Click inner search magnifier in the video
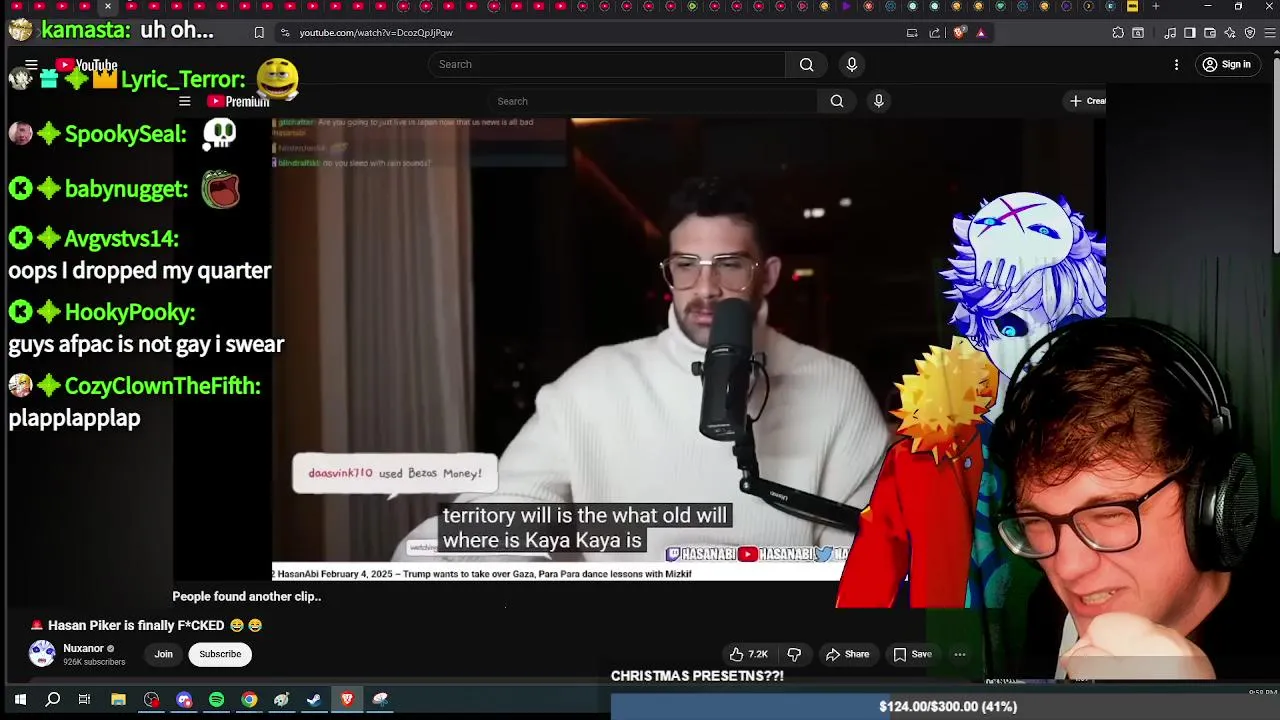Viewport: 1280px width, 720px height. pos(837,101)
